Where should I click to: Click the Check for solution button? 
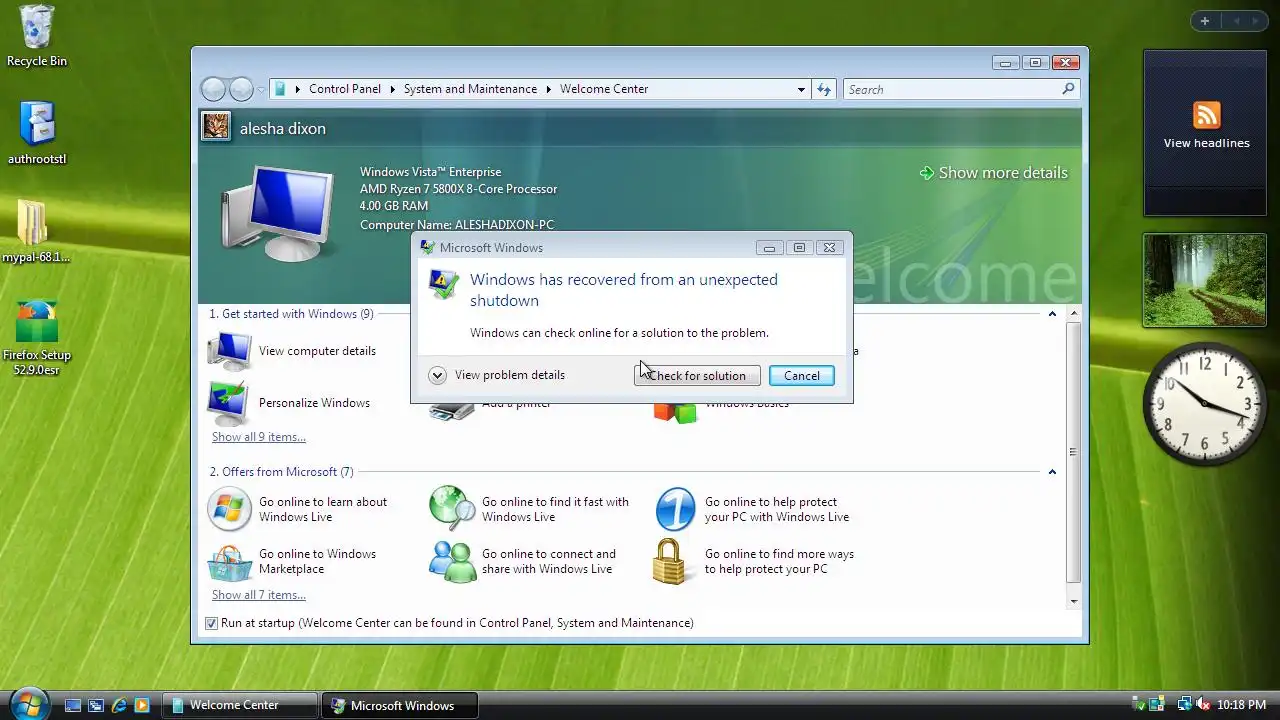697,376
